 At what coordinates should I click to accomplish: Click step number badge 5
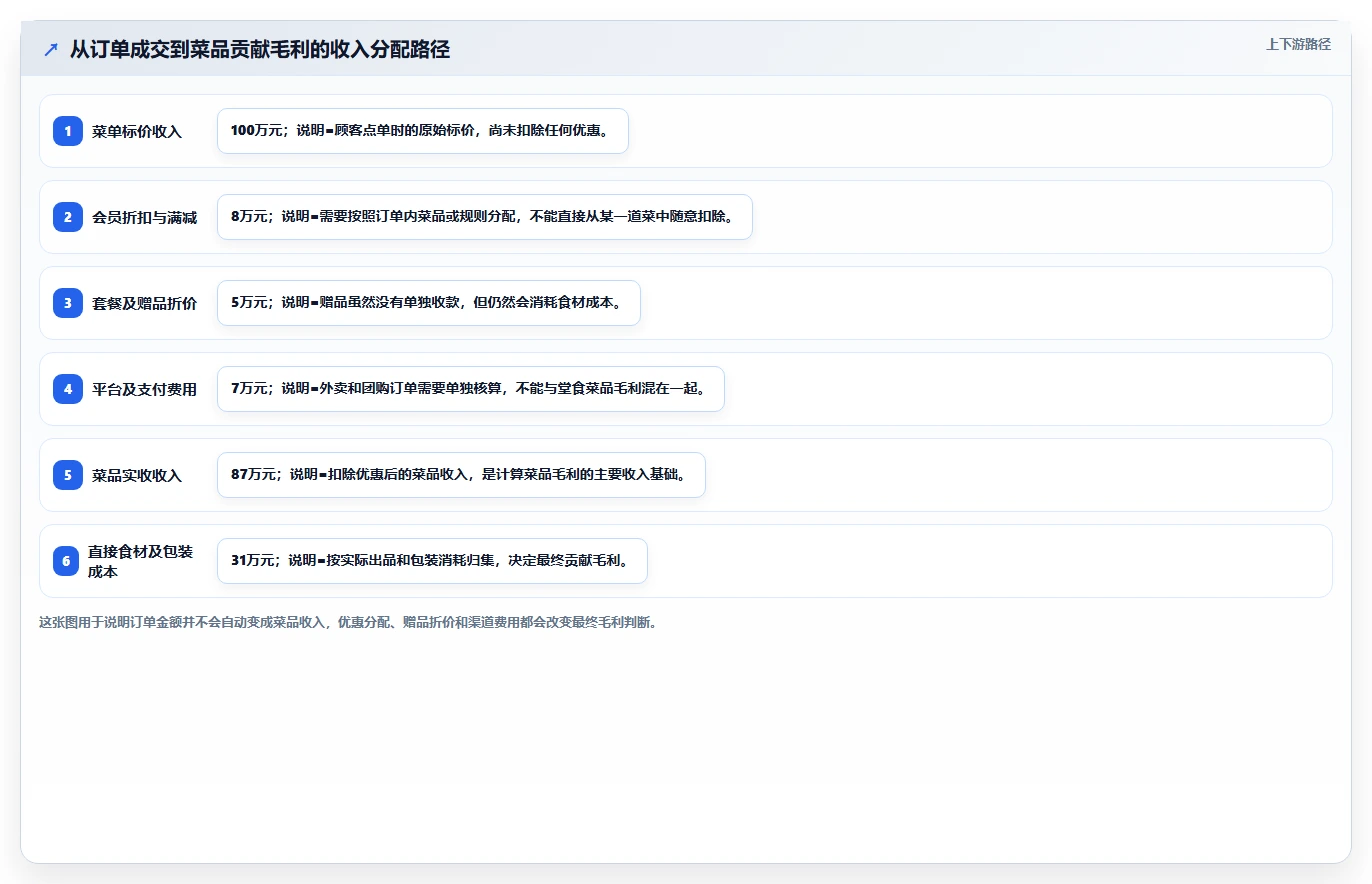pos(68,475)
